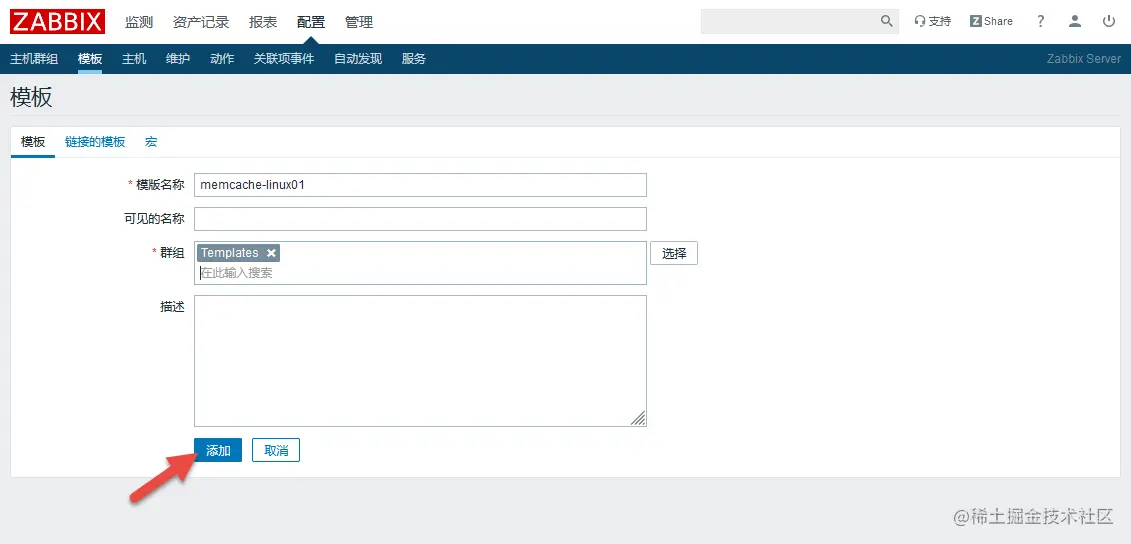The image size is (1131, 544).
Task: Remove the Templates group tag
Action: (271, 253)
